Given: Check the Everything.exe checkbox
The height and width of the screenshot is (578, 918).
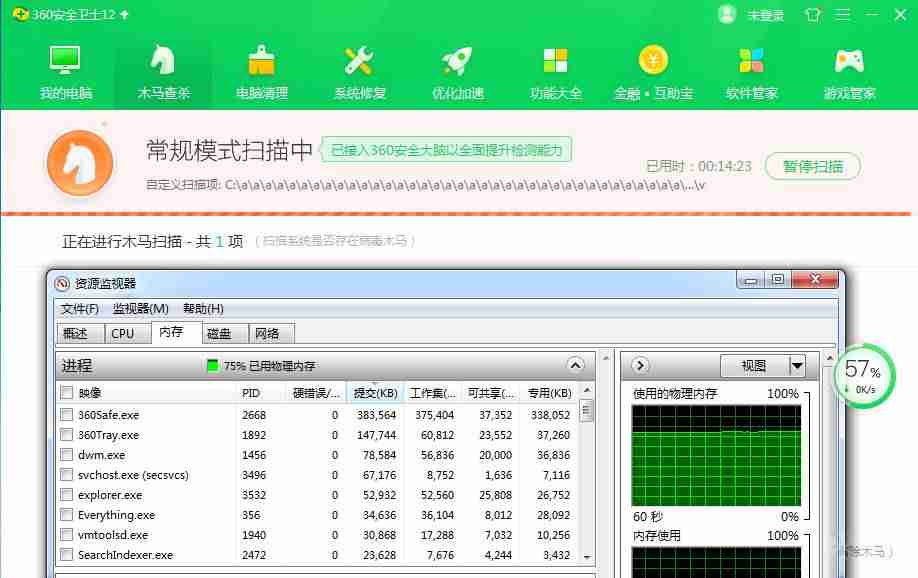Looking at the screenshot, I should pyautogui.click(x=67, y=515).
